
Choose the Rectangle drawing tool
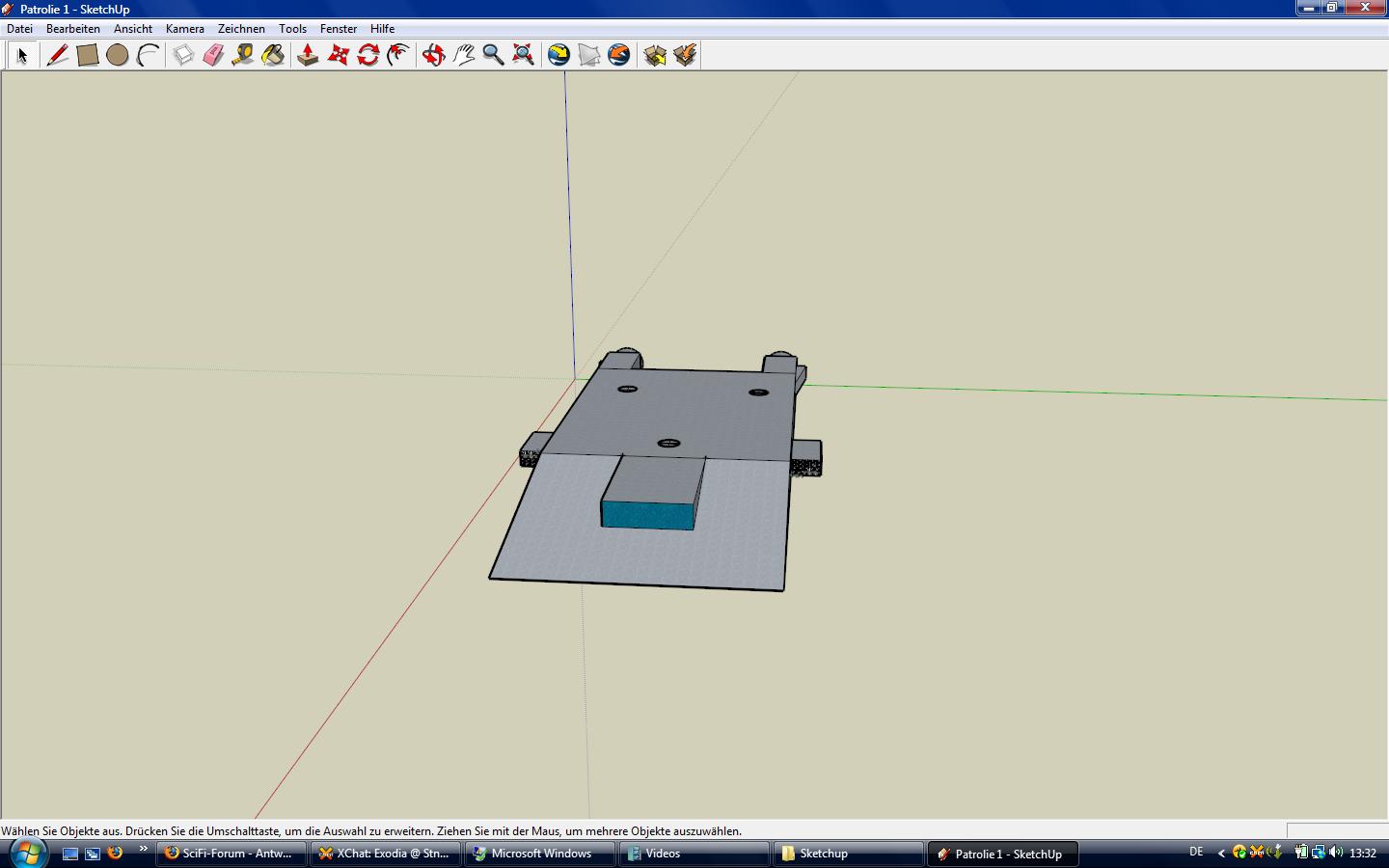88,55
